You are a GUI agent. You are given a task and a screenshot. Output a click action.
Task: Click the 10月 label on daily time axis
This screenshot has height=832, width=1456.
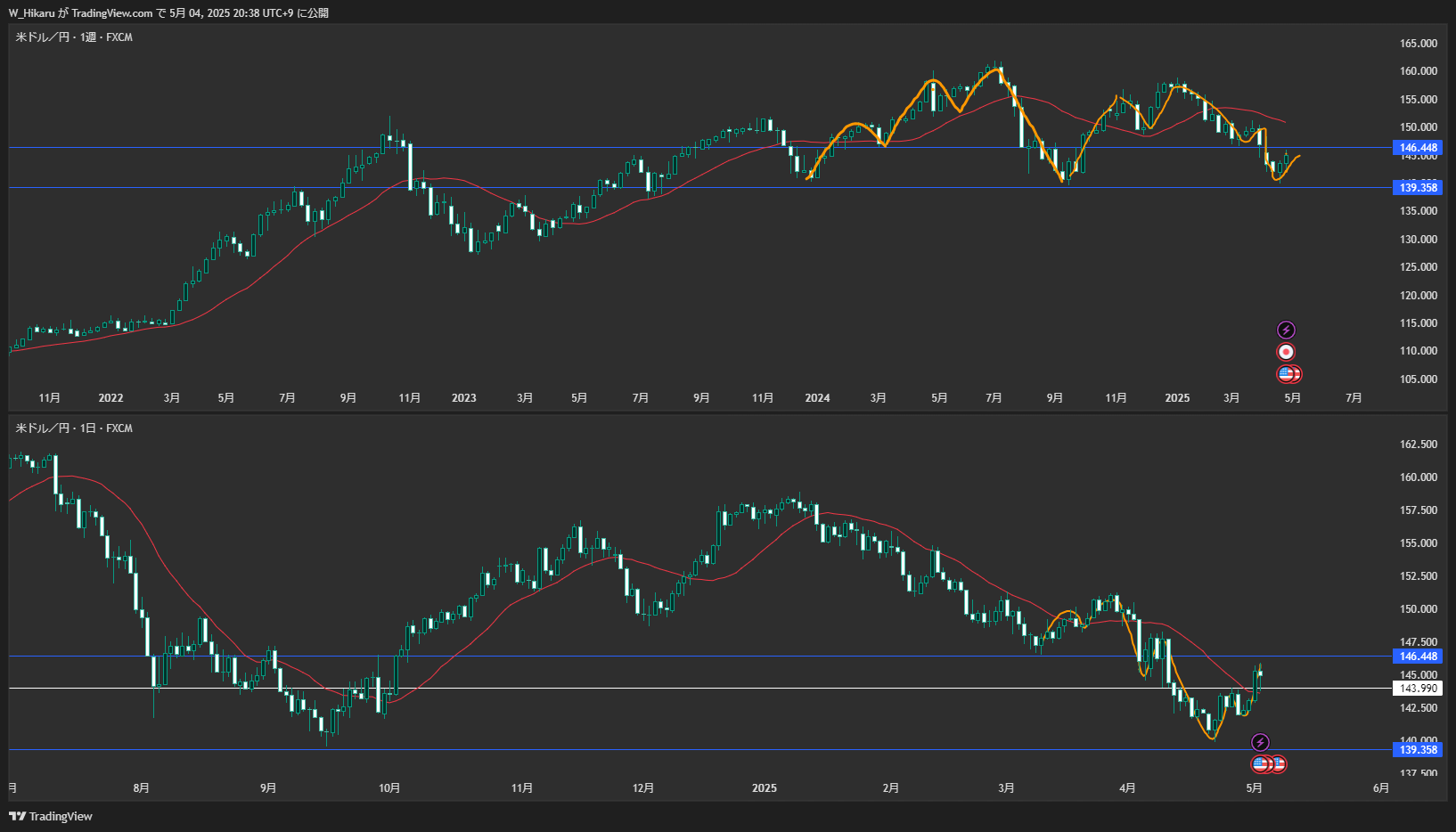(x=389, y=788)
